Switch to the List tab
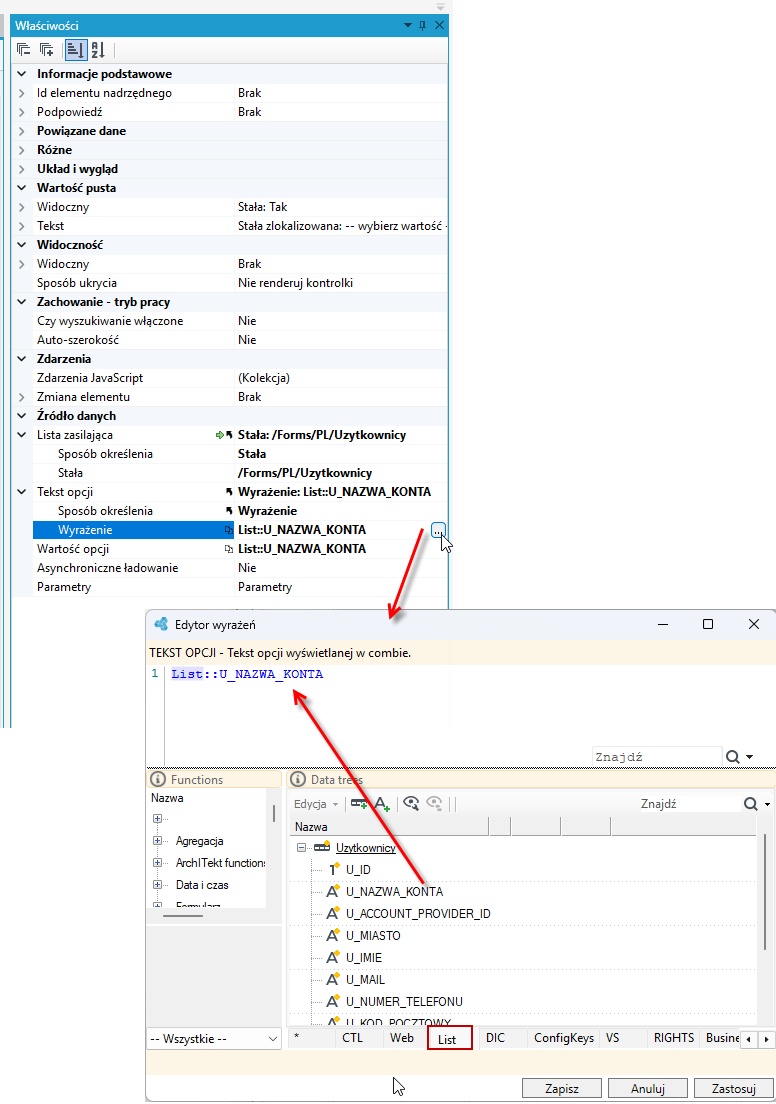This screenshot has width=776, height=1104. pyautogui.click(x=449, y=1039)
